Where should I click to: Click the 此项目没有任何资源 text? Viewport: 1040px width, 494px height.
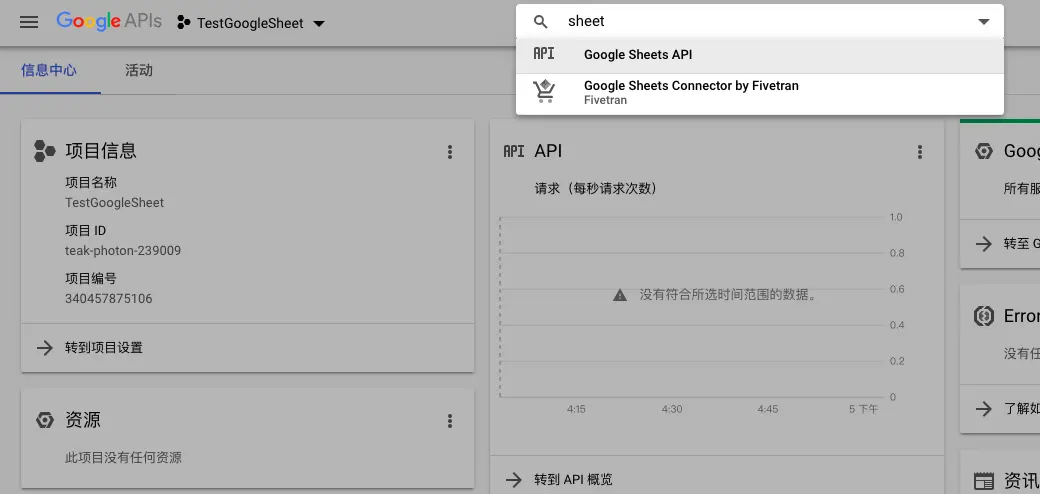pos(123,458)
